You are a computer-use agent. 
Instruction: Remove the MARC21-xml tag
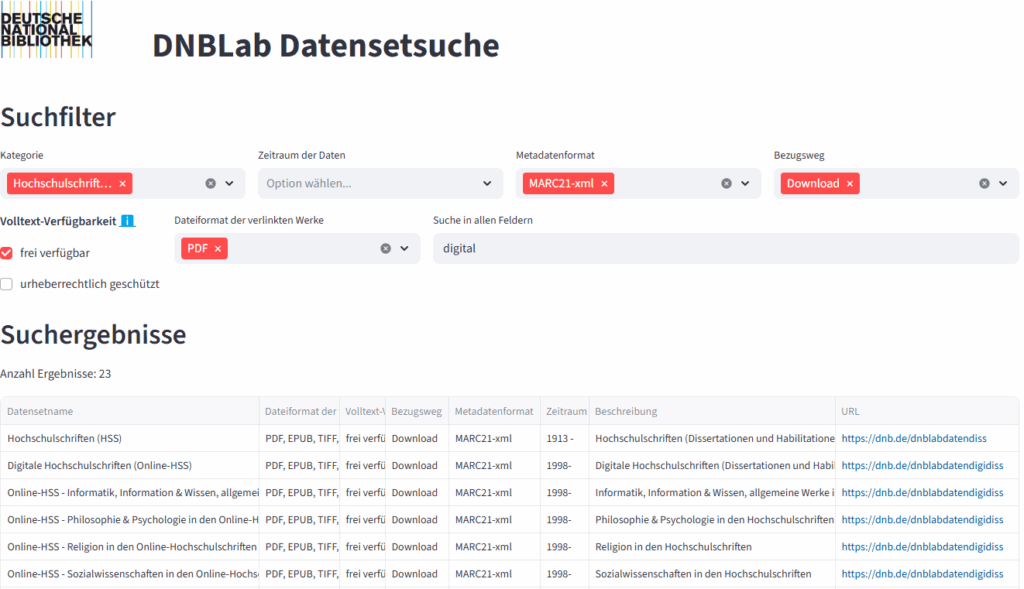[x=604, y=184]
